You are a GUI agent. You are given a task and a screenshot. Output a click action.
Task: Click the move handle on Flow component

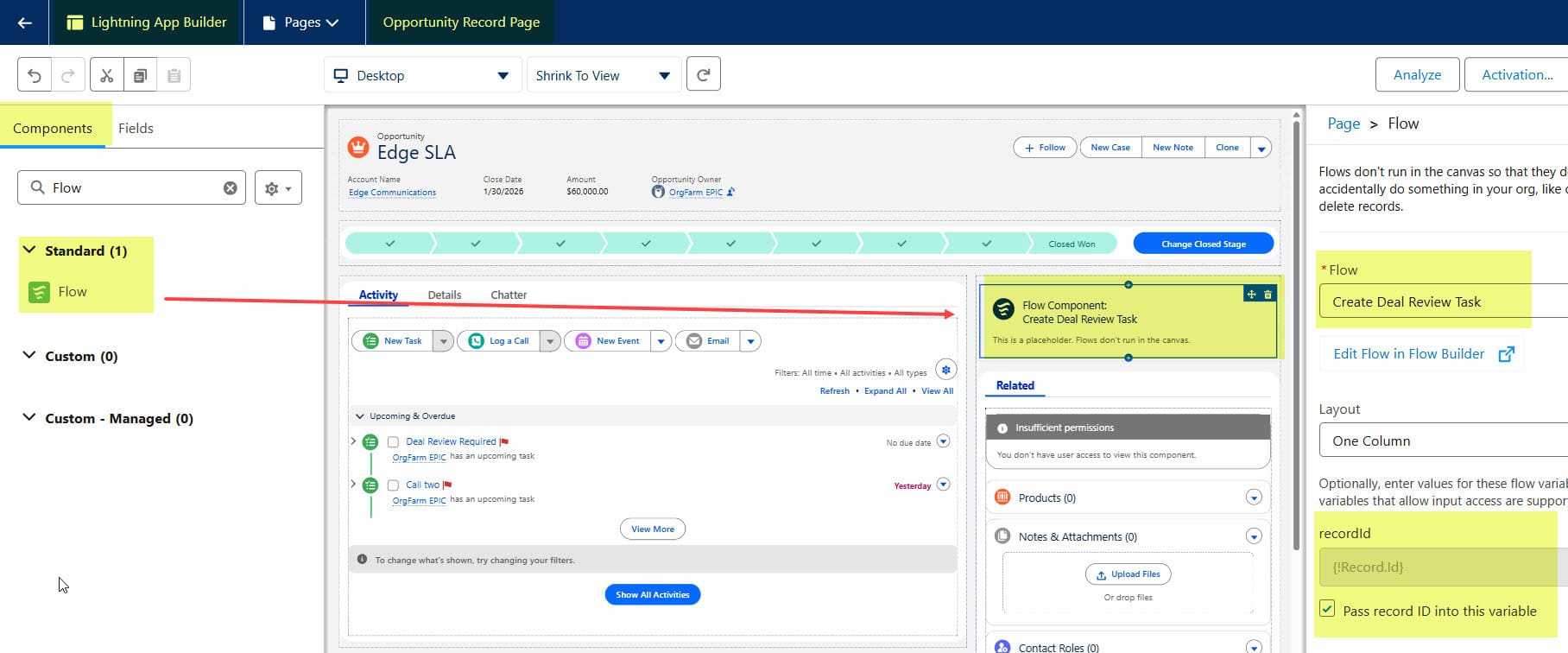click(1251, 295)
